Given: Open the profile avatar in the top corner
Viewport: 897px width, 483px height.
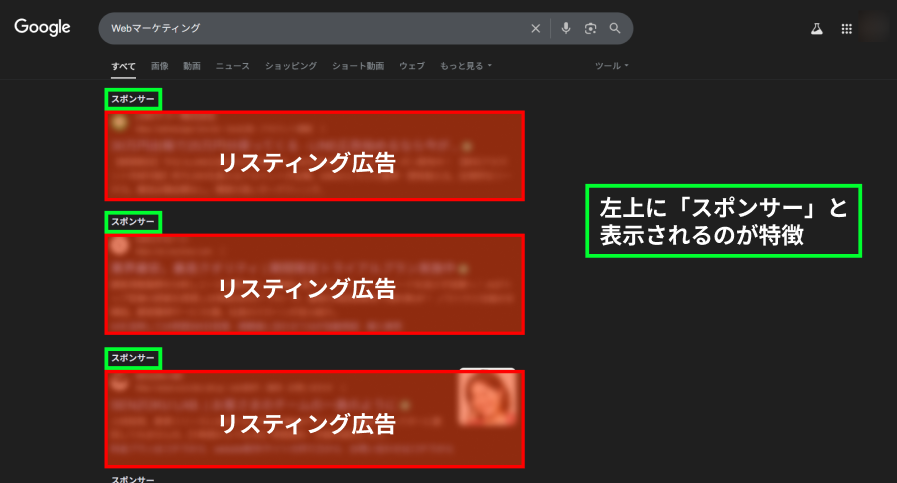Looking at the screenshot, I should pos(874,28).
